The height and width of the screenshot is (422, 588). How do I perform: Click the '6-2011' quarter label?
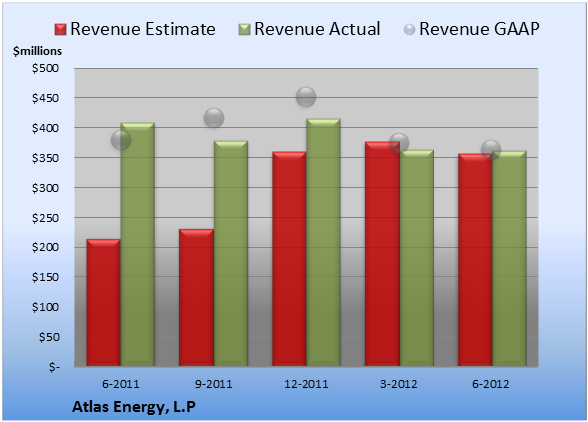click(121, 384)
